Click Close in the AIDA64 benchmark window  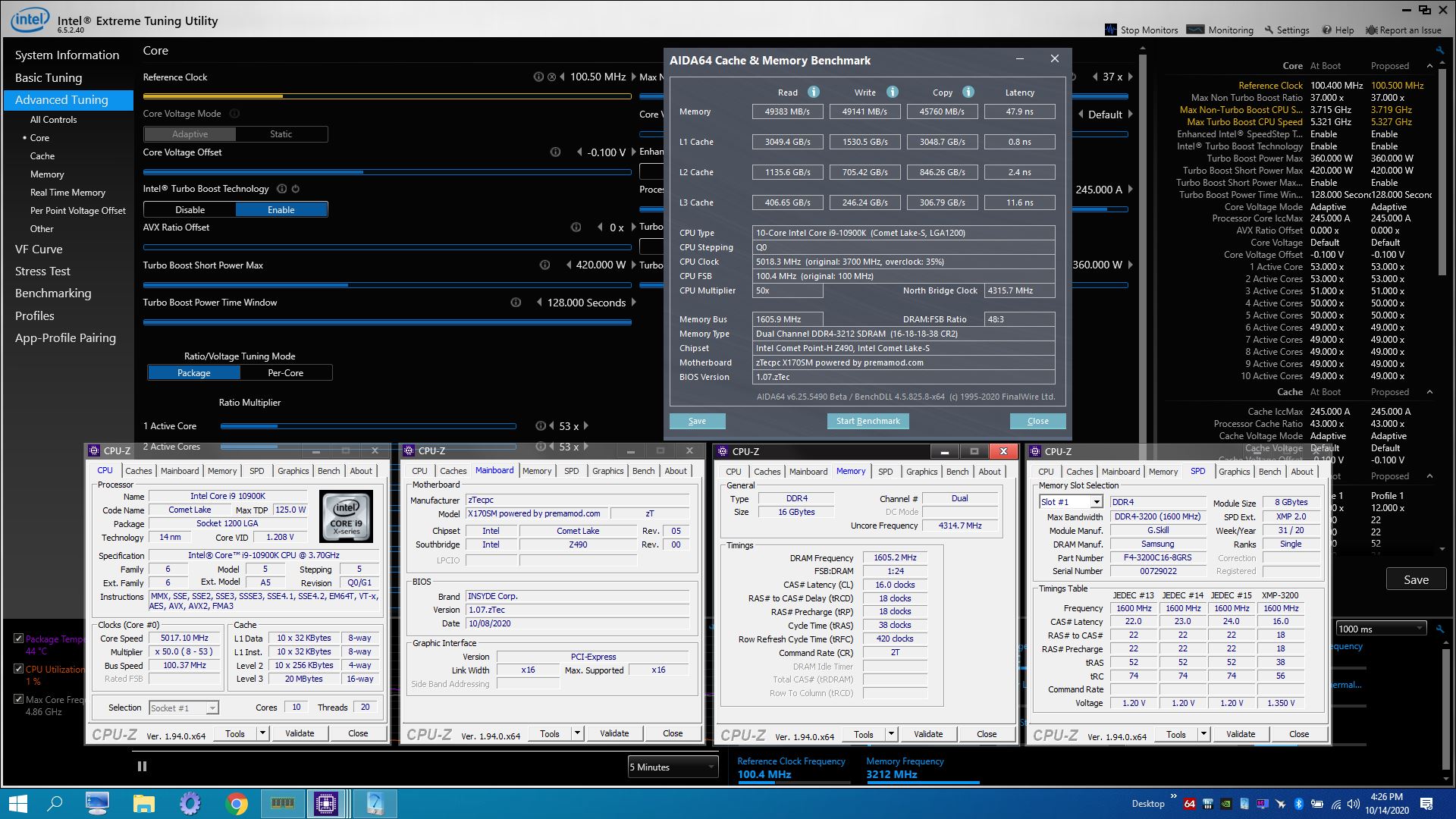[1037, 421]
